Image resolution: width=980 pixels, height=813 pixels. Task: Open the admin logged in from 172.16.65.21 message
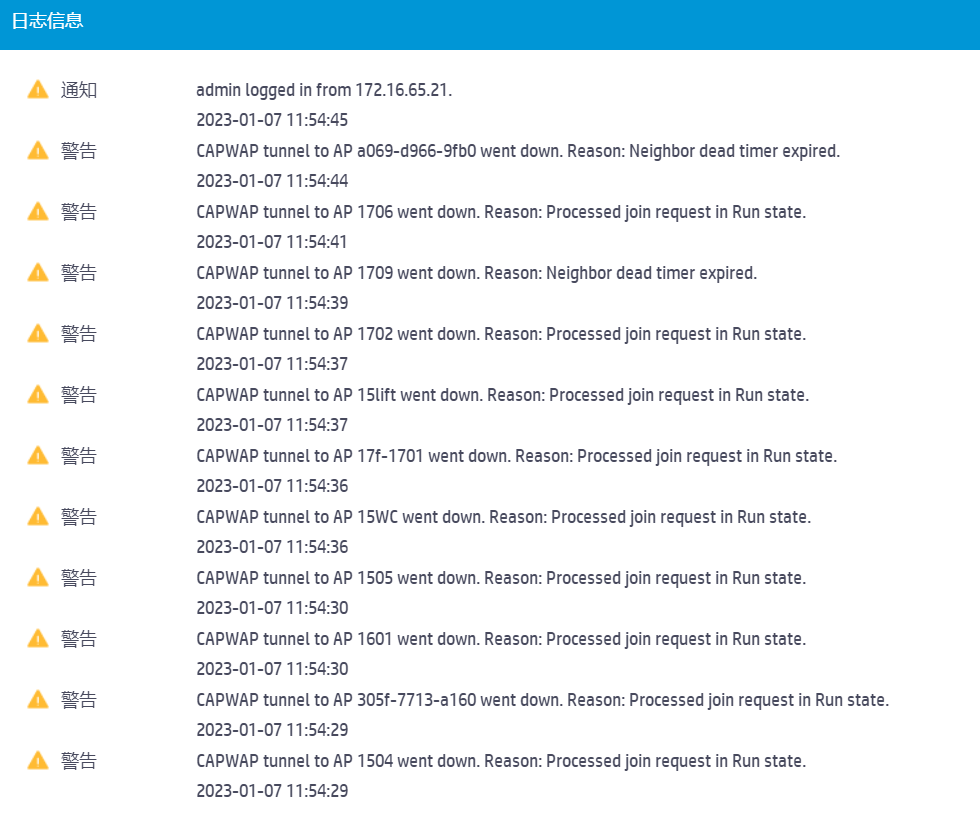[x=324, y=90]
